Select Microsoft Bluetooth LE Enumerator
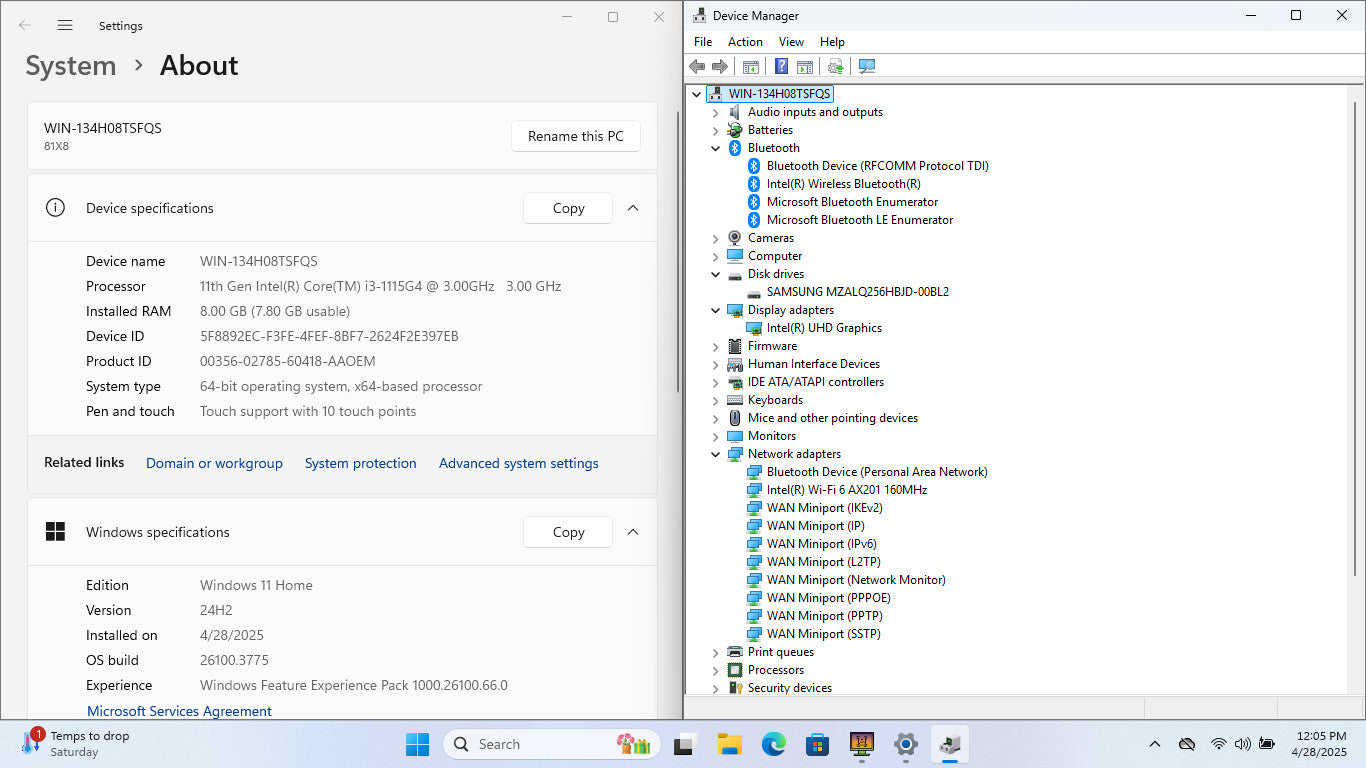 pos(859,220)
